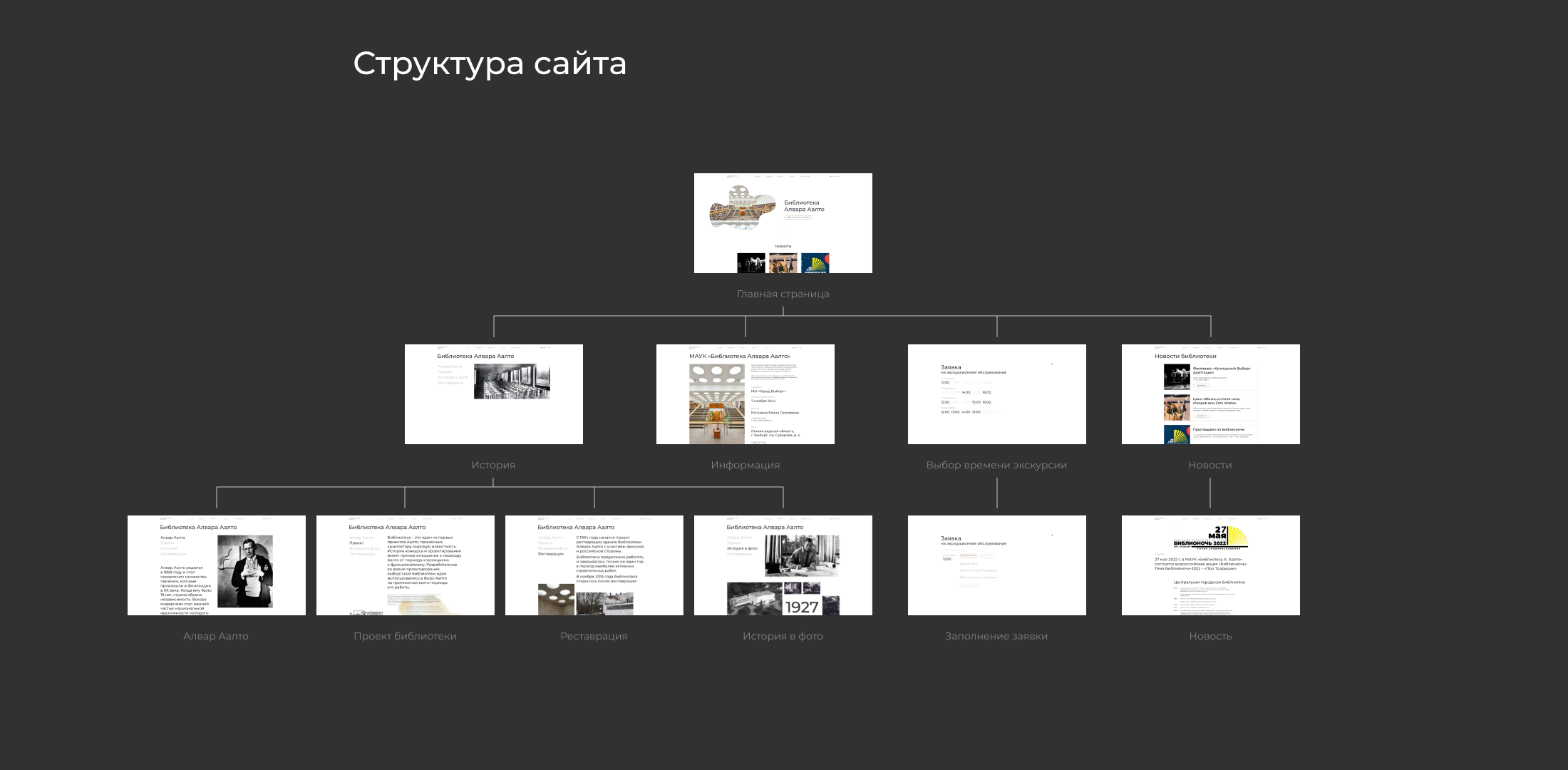
Task: Select the История page thumbnail
Action: pyautogui.click(x=493, y=394)
